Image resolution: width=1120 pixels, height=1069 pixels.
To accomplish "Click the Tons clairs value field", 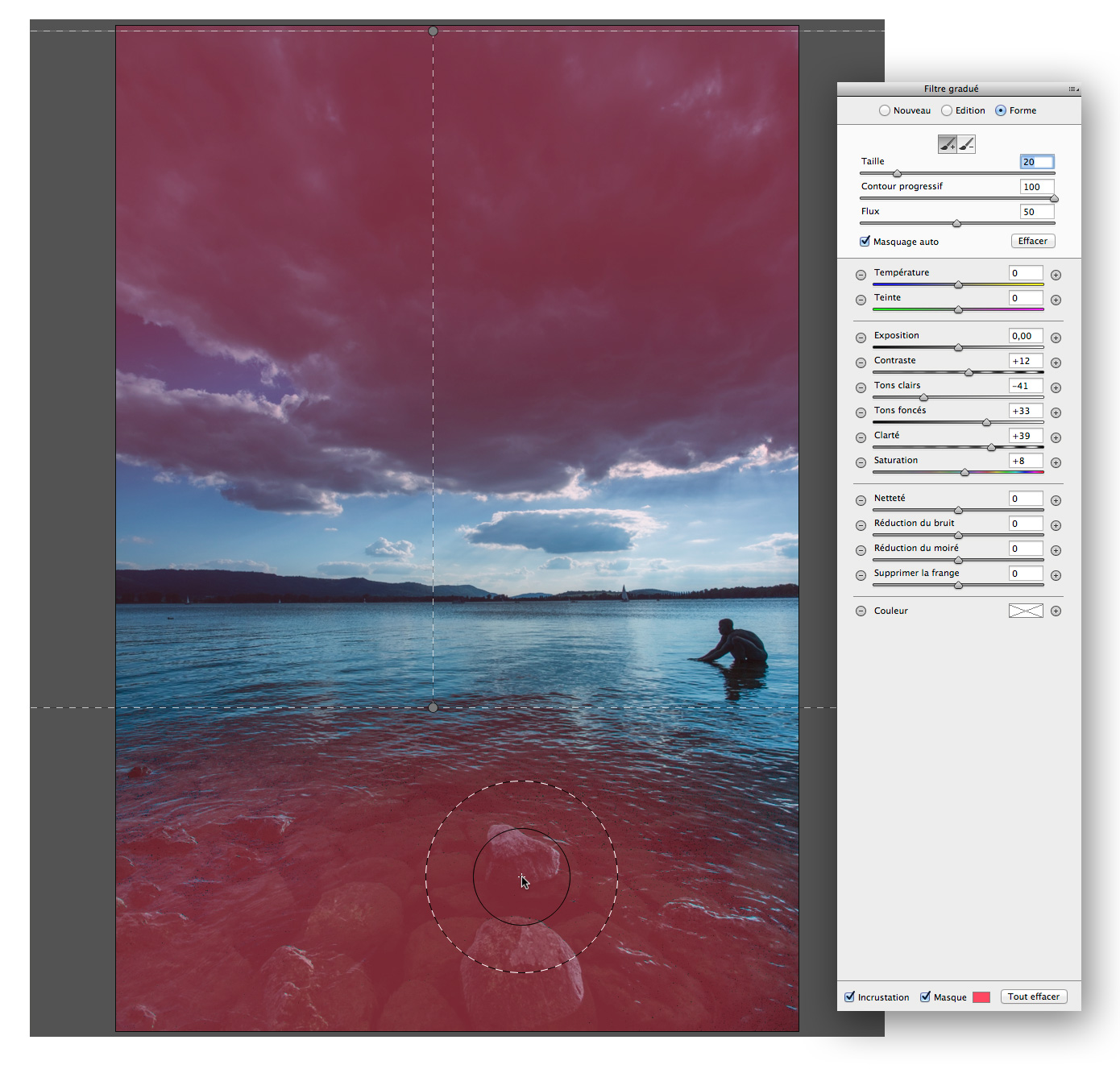I will coord(1026,386).
